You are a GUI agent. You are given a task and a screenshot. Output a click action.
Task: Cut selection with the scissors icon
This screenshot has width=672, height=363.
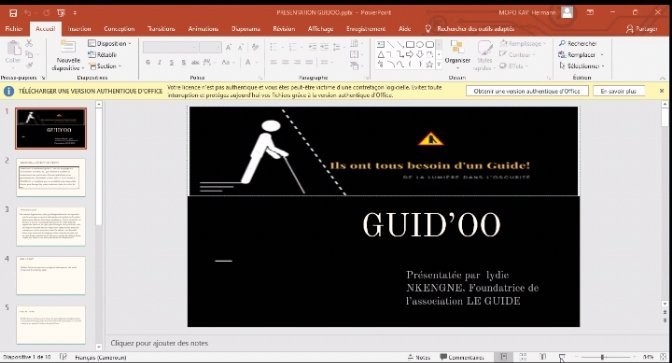29,43
